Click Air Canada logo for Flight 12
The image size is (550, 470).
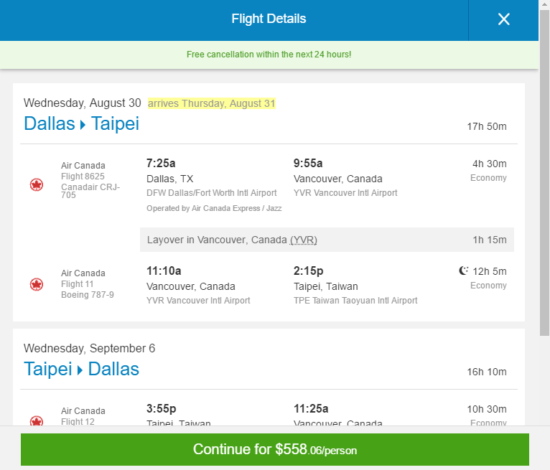[x=36, y=420]
